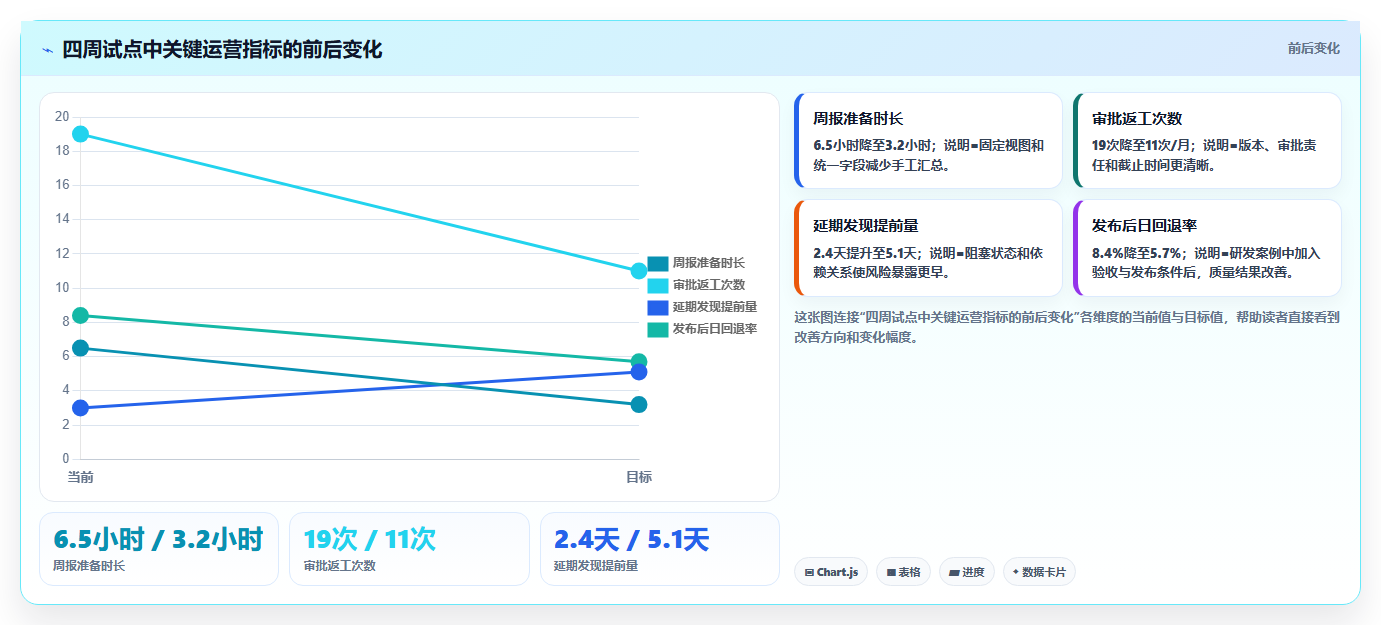The height and width of the screenshot is (625, 1381).
Task: Click y-axis label 0
Action: point(65,459)
